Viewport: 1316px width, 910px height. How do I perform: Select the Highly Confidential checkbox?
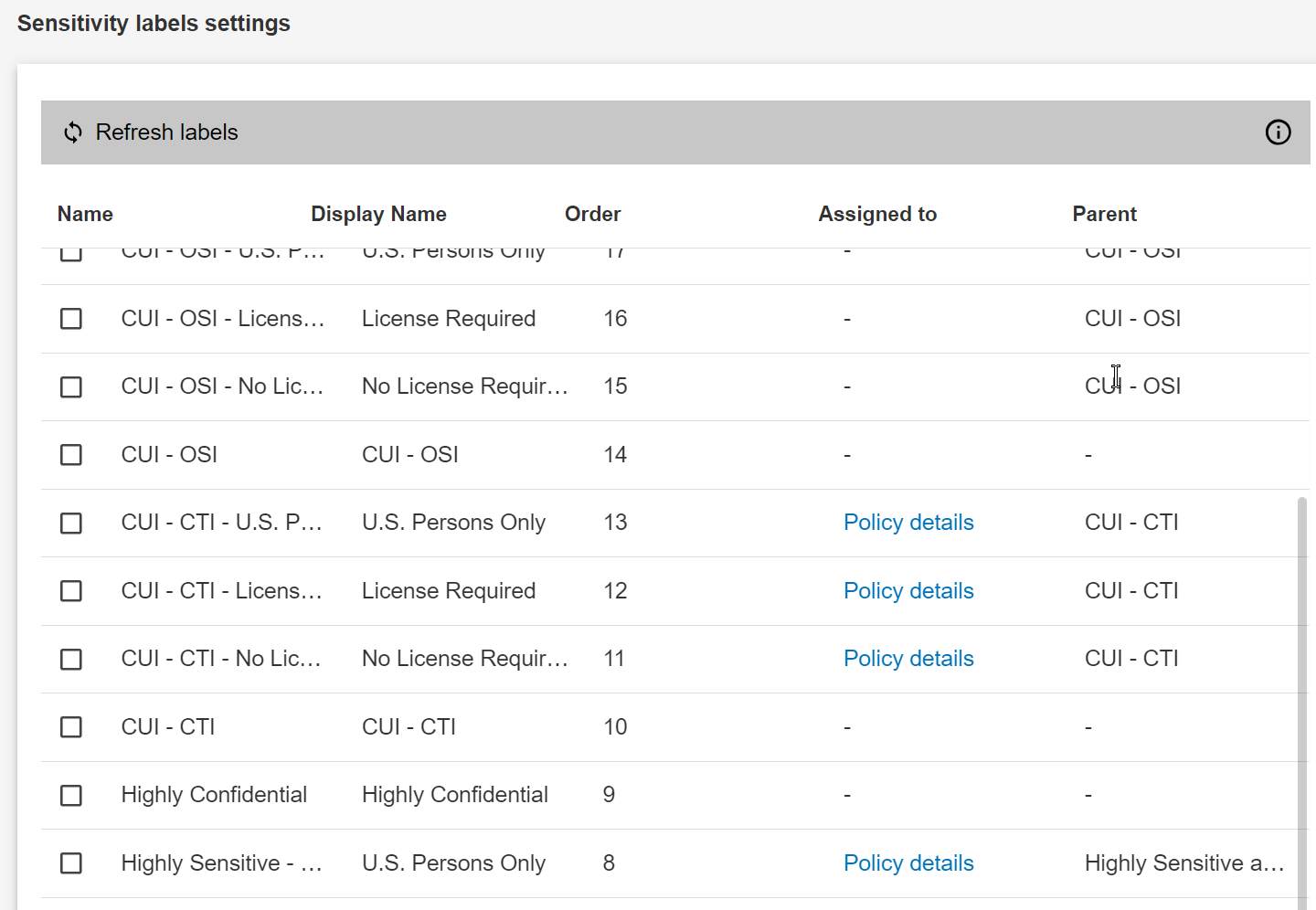pyautogui.click(x=71, y=796)
